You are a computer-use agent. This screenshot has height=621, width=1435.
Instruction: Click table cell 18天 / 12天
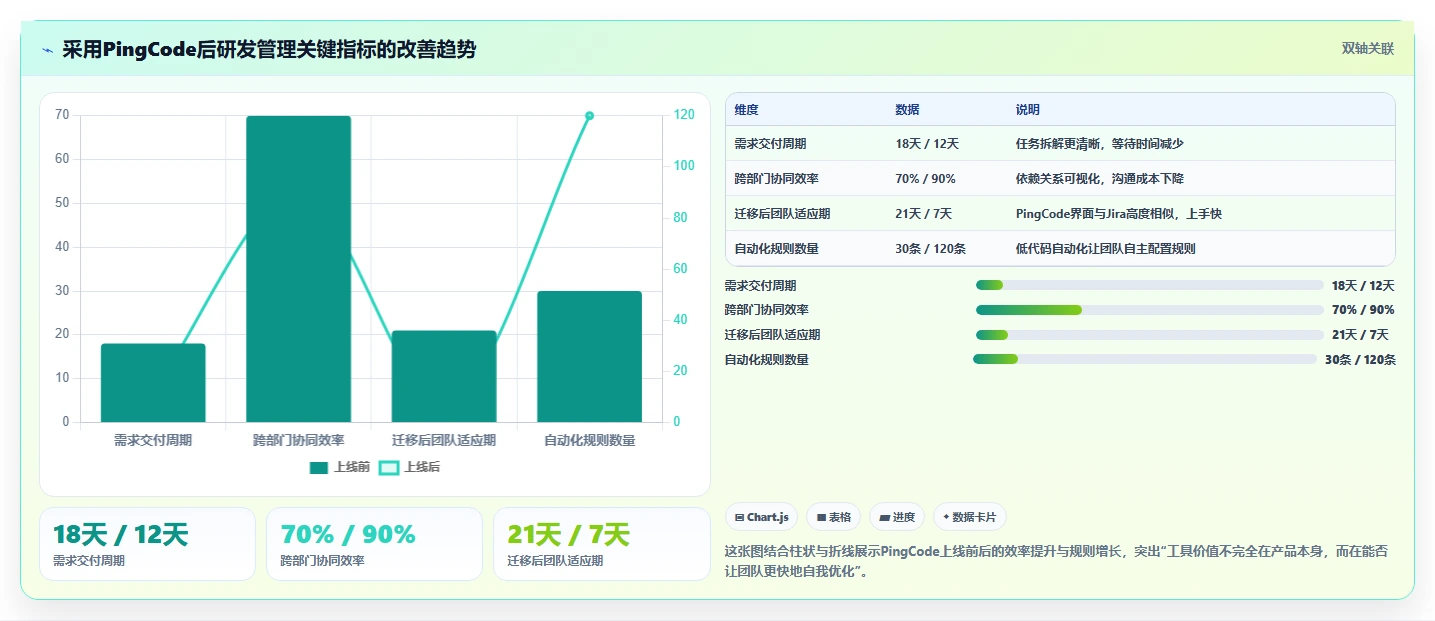pos(927,144)
